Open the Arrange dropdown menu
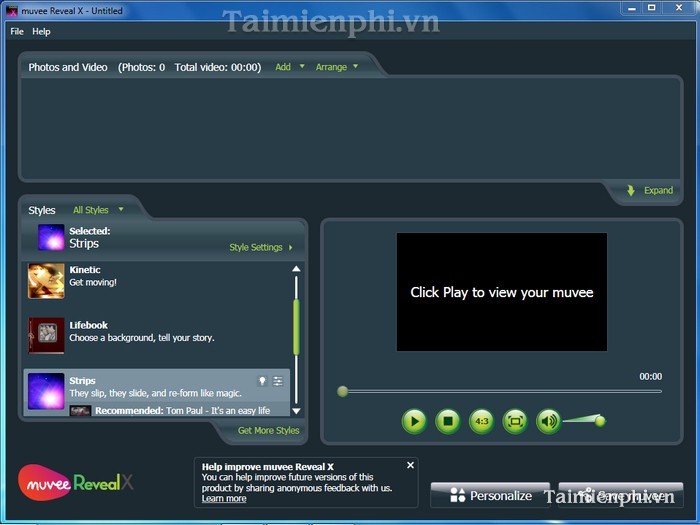This screenshot has width=700, height=525. [336, 67]
